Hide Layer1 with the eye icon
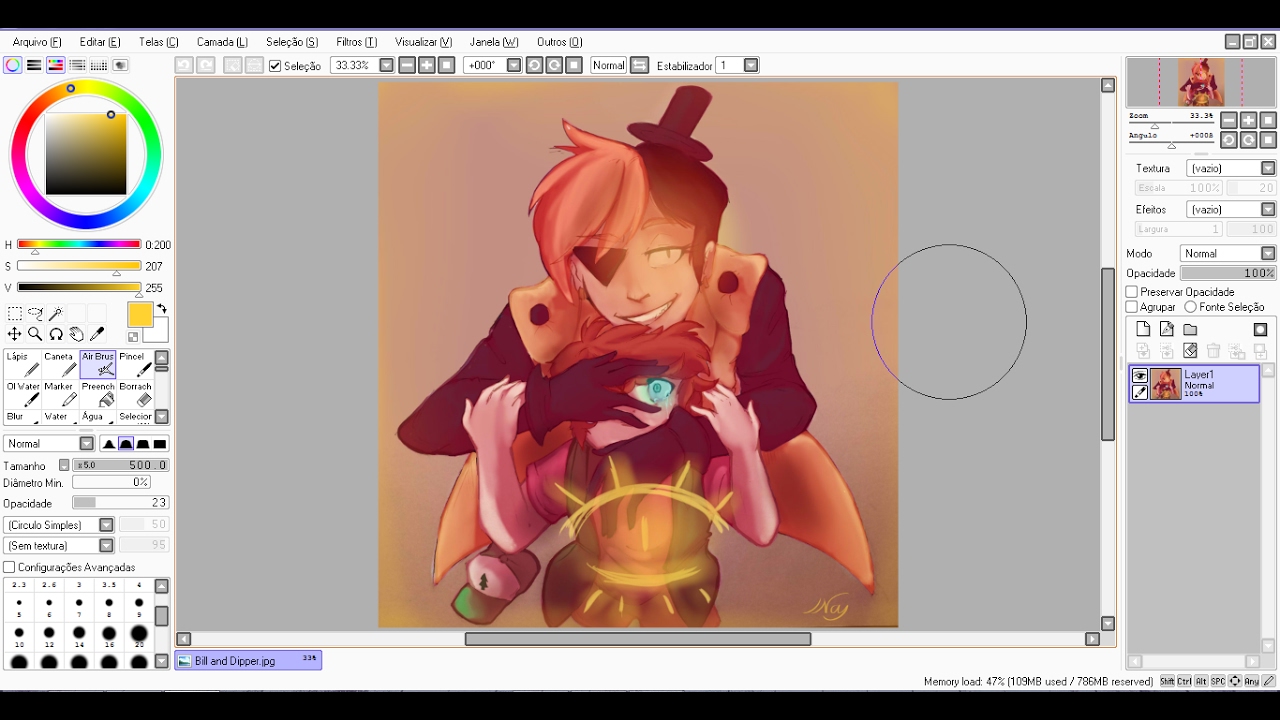Screen dimensions: 1280x720 1140,376
